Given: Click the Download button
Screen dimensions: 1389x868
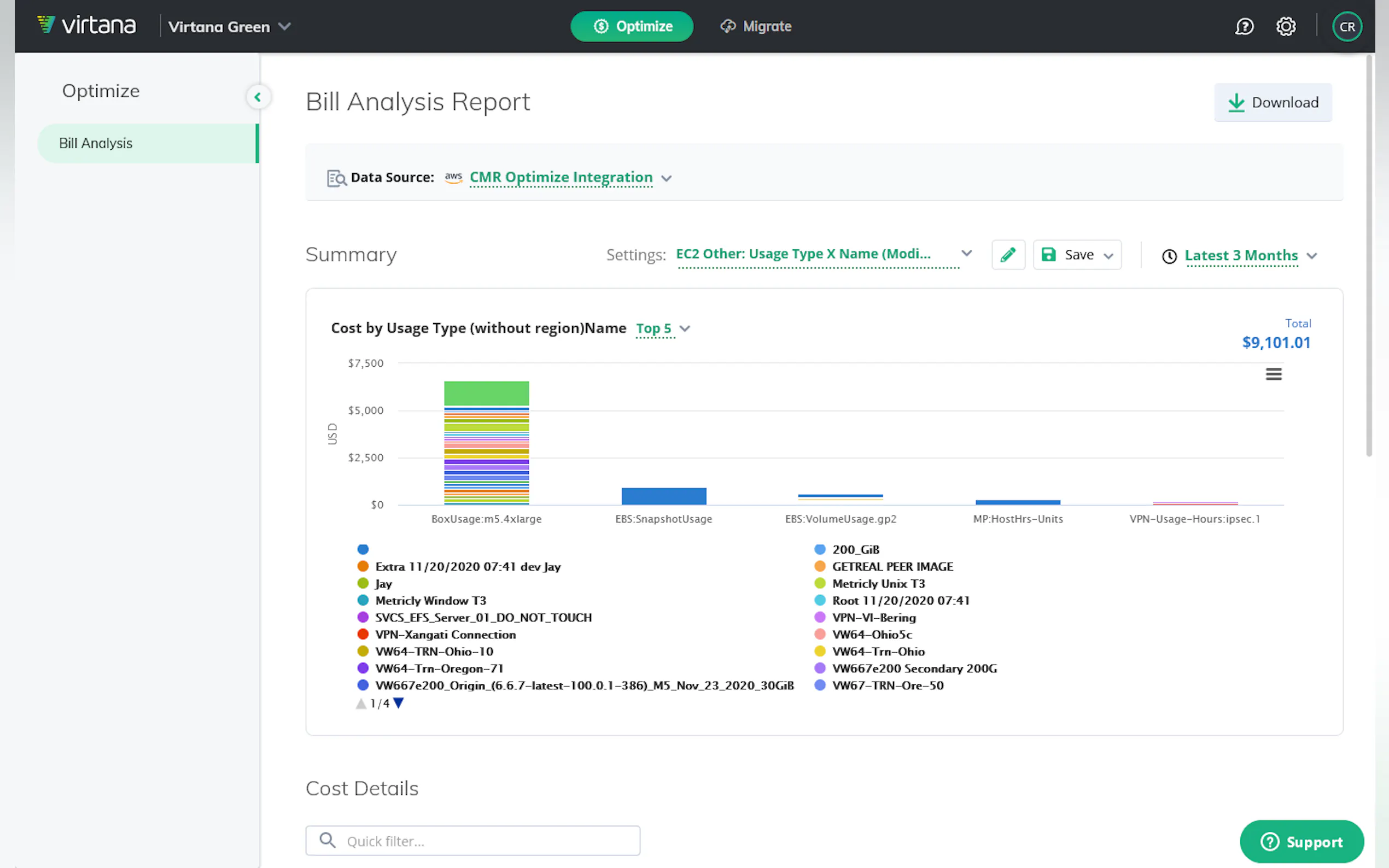Looking at the screenshot, I should tap(1273, 102).
